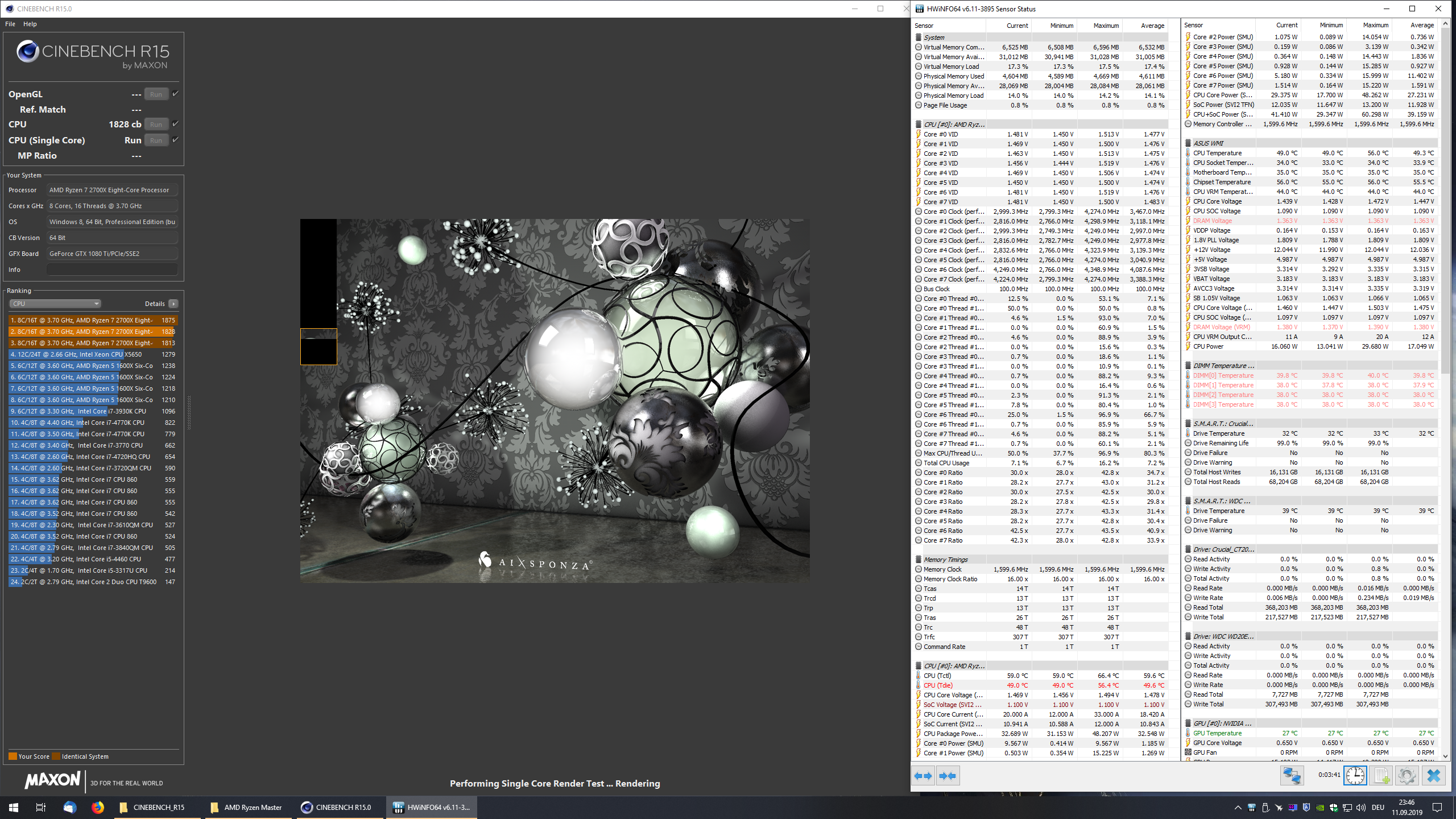
Task: Open the File menu in Cinebench
Action: click(10, 24)
